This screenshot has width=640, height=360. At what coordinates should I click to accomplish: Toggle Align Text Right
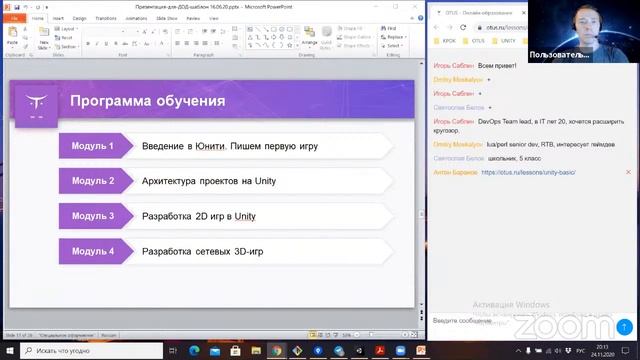point(196,43)
